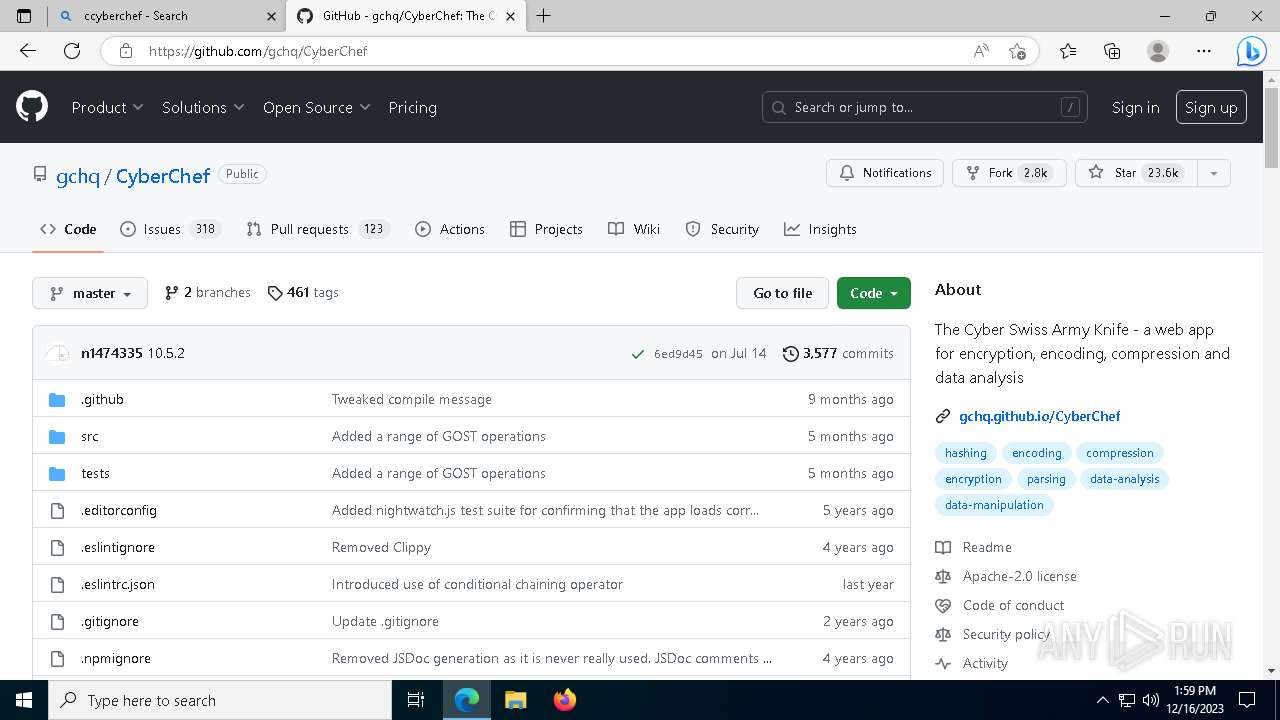The width and height of the screenshot is (1280, 720).
Task: Click Go to file button
Action: (782, 293)
